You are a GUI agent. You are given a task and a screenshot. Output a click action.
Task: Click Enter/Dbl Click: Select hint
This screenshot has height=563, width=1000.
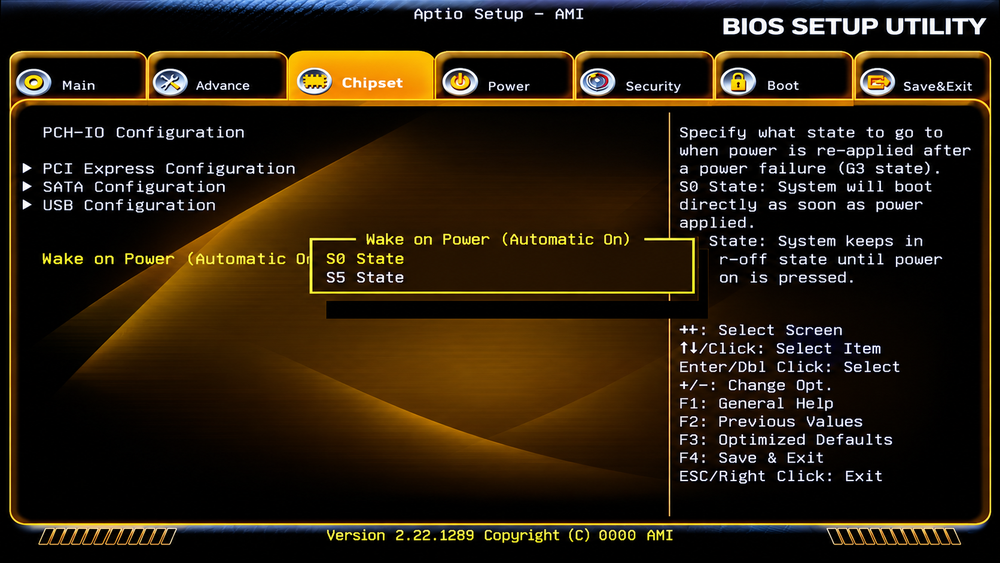click(x=790, y=367)
